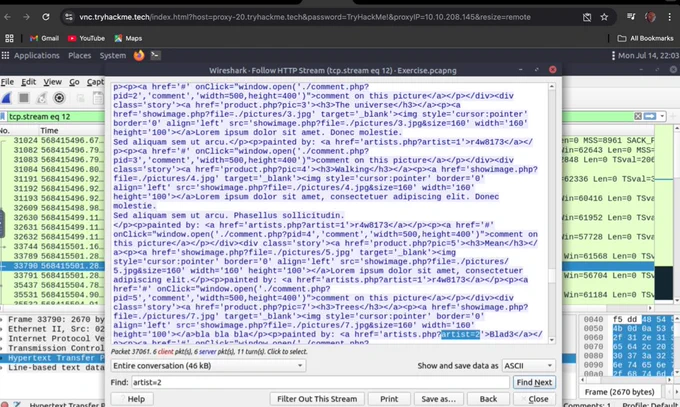Open the terminal launcher in the top panel
Viewport: 680px width, 407px height.
155,56
